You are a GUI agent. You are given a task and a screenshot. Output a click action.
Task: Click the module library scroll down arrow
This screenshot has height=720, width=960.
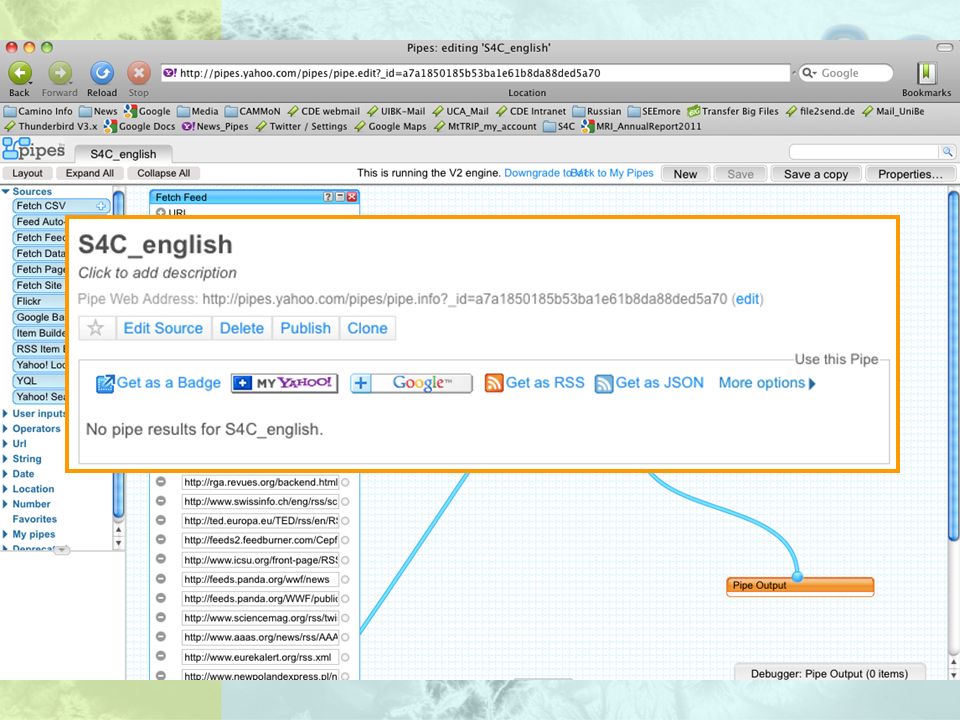pyautogui.click(x=119, y=542)
